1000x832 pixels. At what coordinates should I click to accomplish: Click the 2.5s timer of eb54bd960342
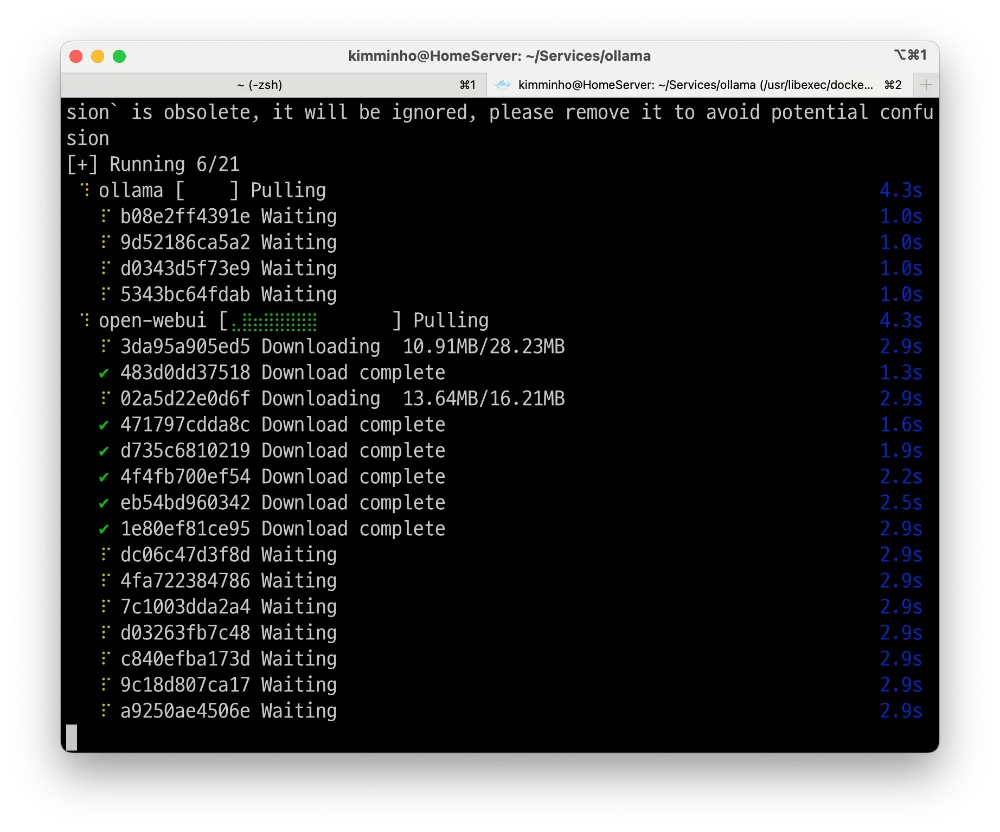(901, 503)
